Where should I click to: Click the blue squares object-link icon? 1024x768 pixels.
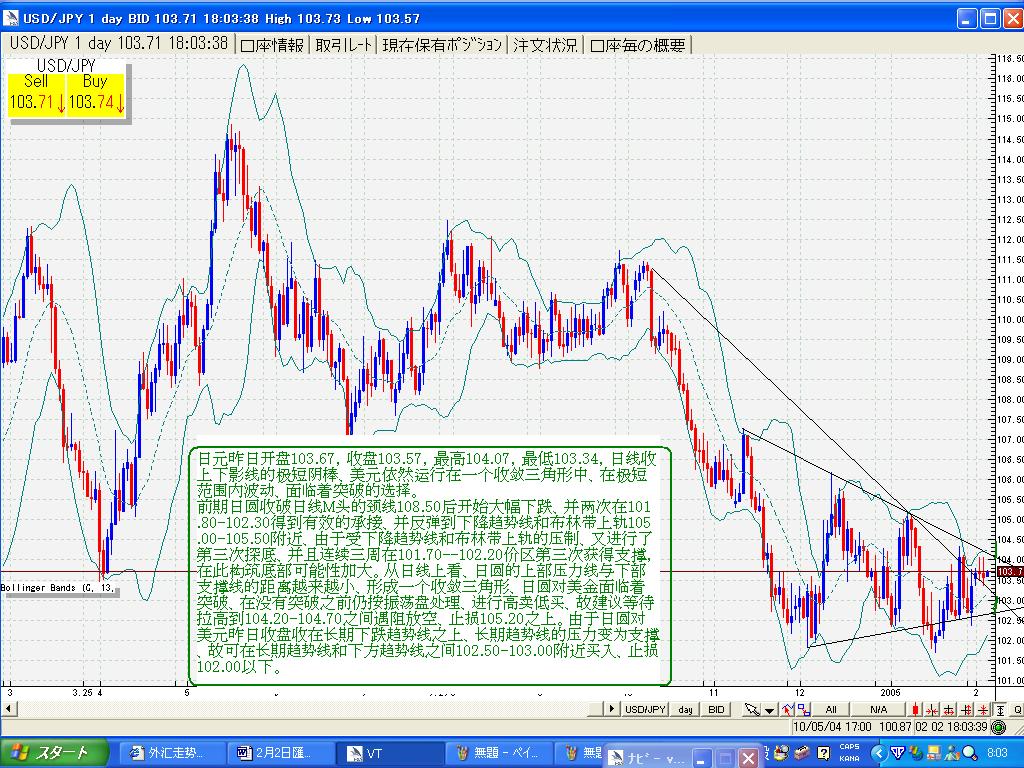pos(803,709)
